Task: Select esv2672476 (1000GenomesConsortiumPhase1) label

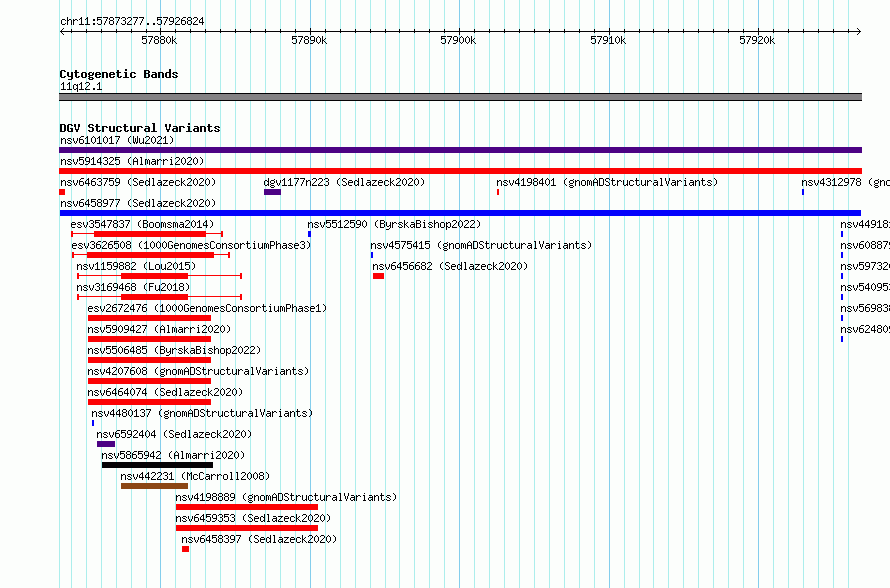Action: click(207, 308)
